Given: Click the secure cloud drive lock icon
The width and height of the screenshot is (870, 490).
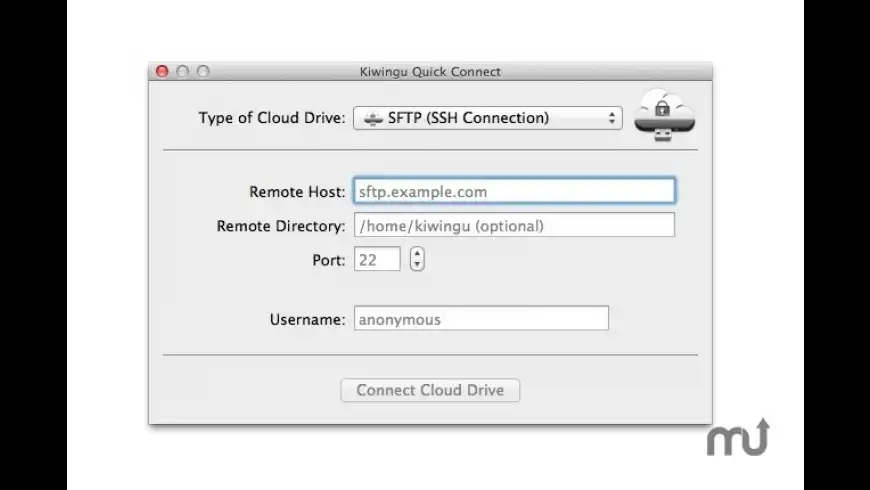Looking at the screenshot, I should tap(664, 115).
